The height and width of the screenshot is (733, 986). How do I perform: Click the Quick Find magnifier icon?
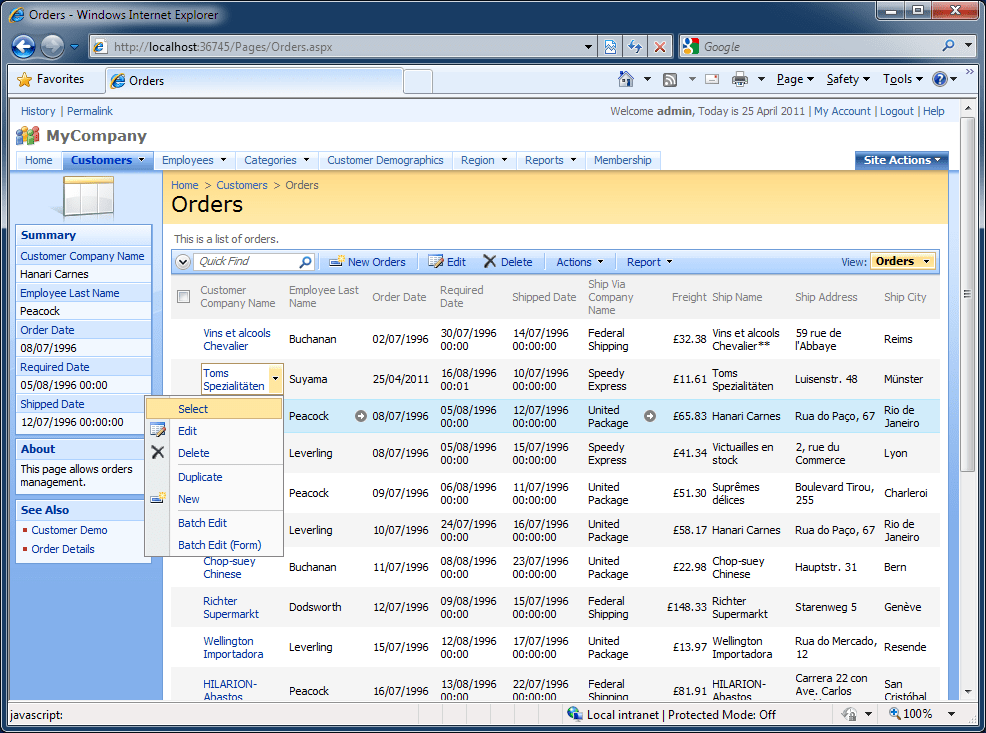[x=306, y=262]
